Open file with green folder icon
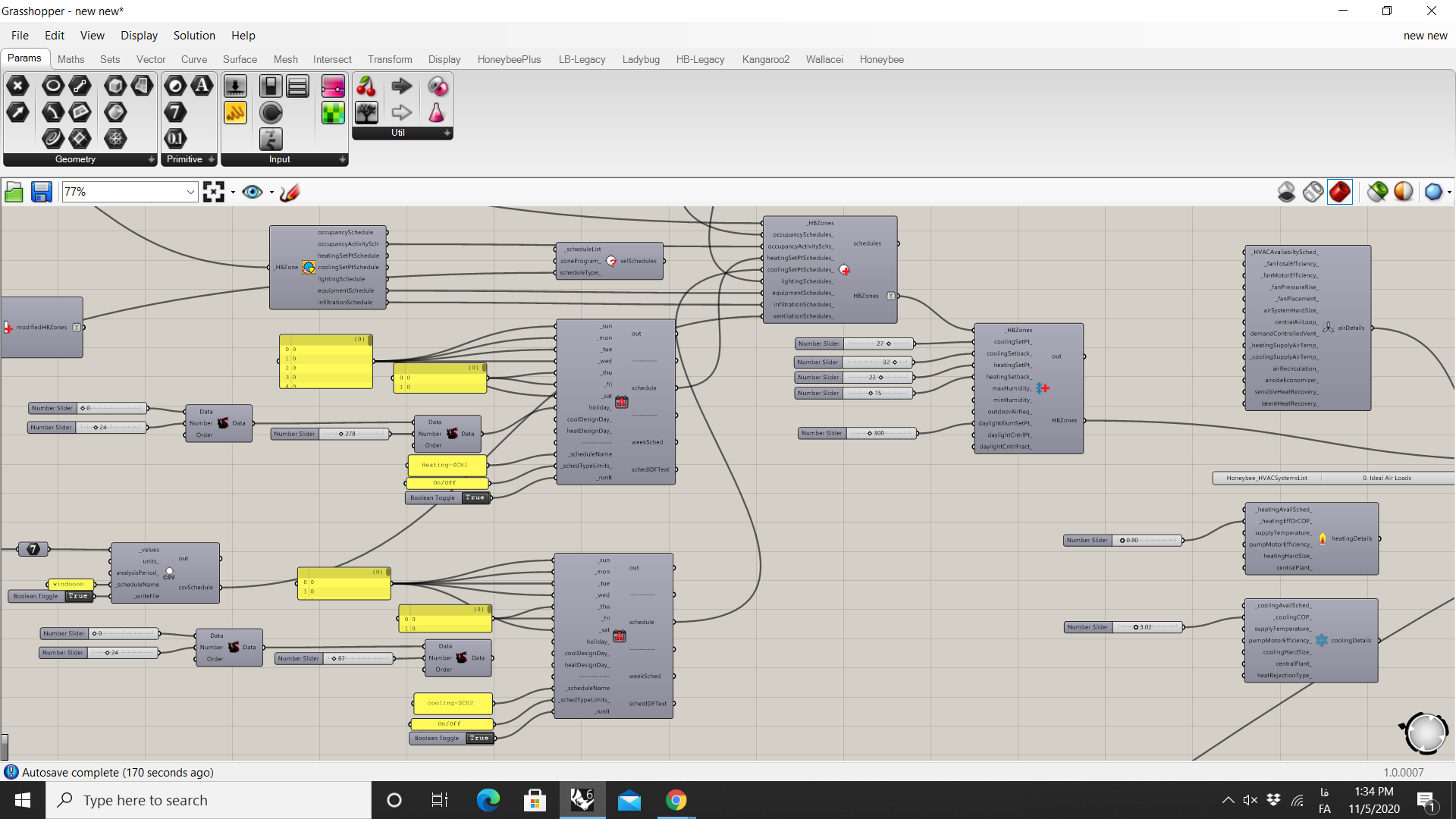 coord(14,192)
